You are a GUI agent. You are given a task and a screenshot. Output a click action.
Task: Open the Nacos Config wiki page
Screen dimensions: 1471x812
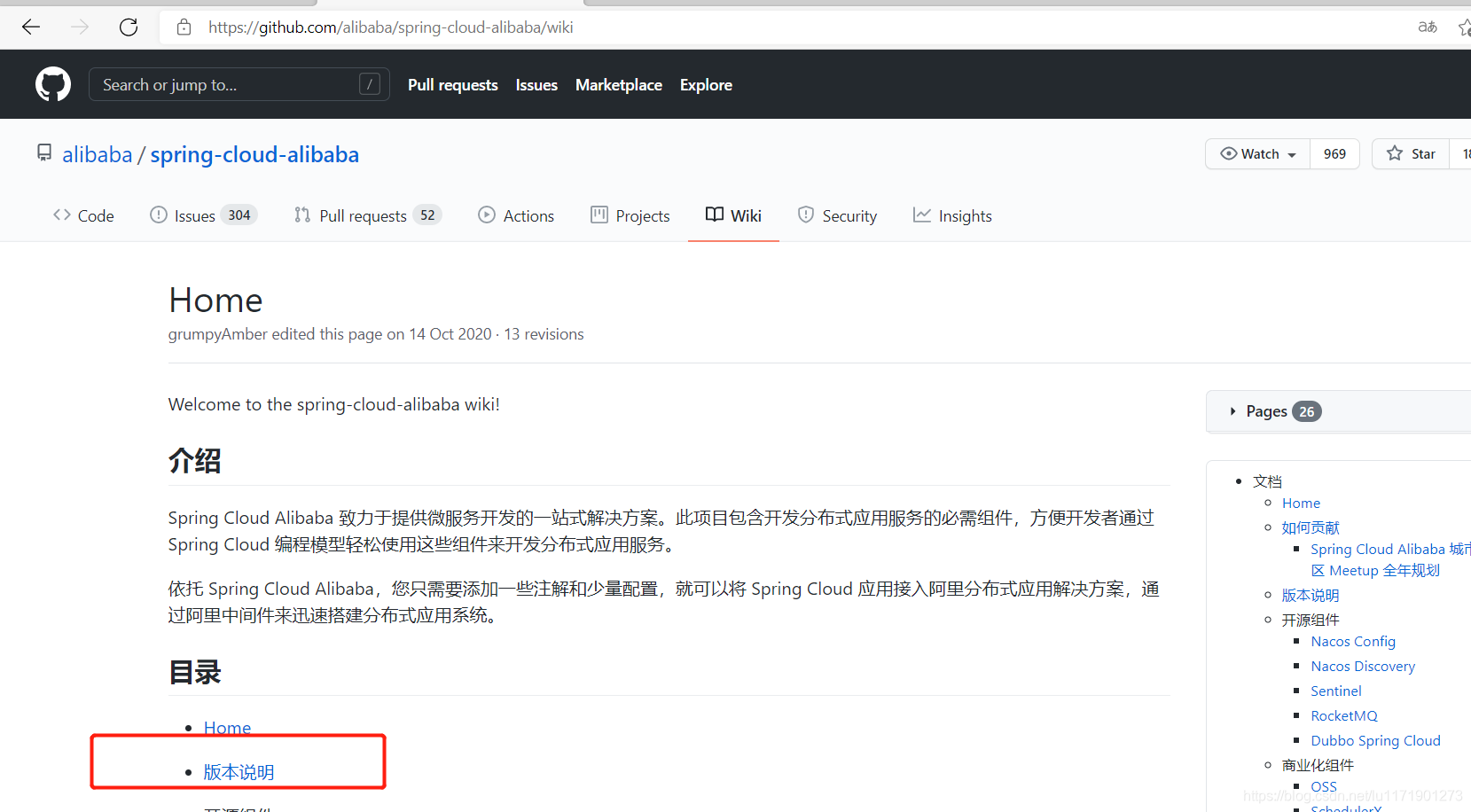[x=1352, y=641]
